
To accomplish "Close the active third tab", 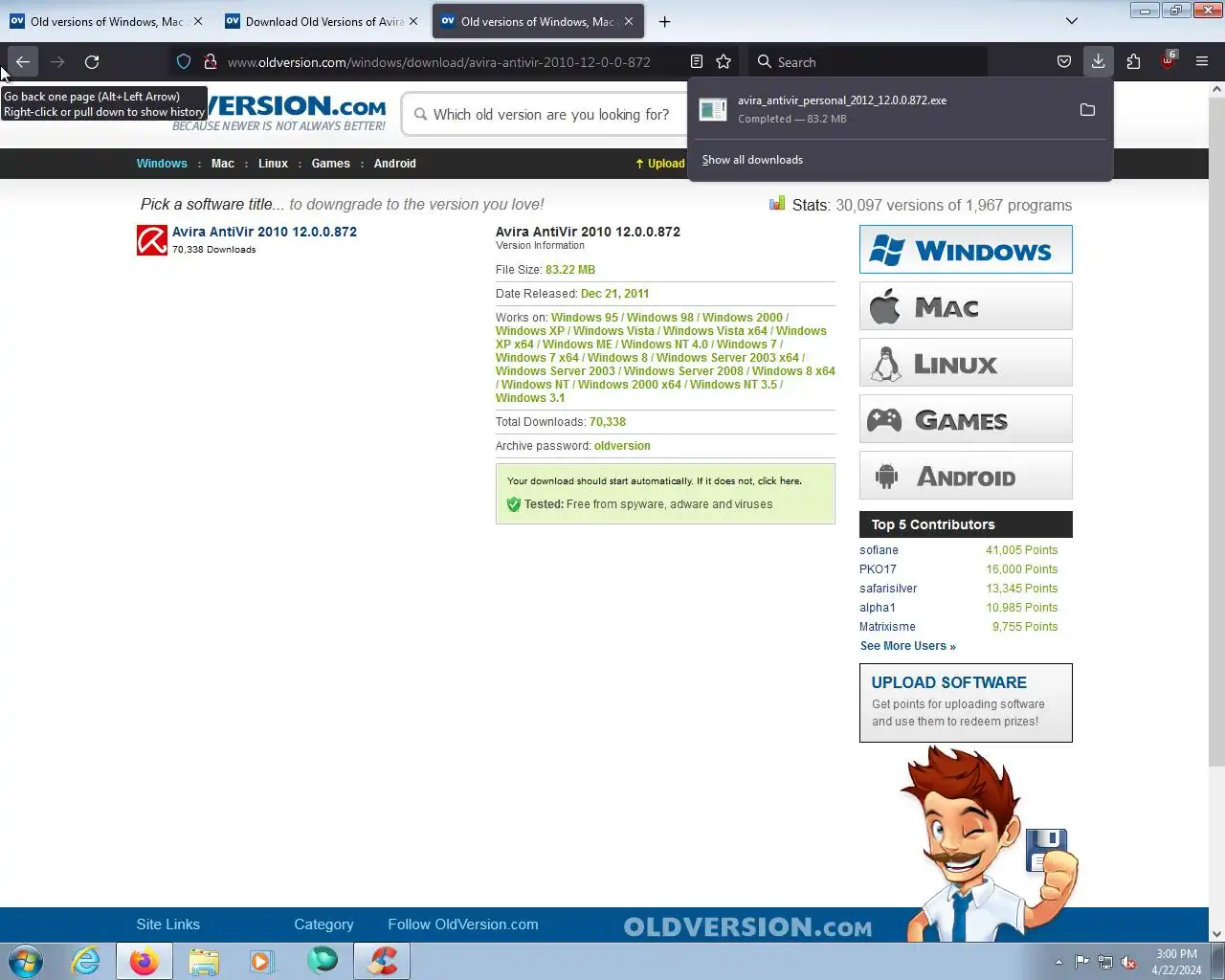I will [629, 21].
